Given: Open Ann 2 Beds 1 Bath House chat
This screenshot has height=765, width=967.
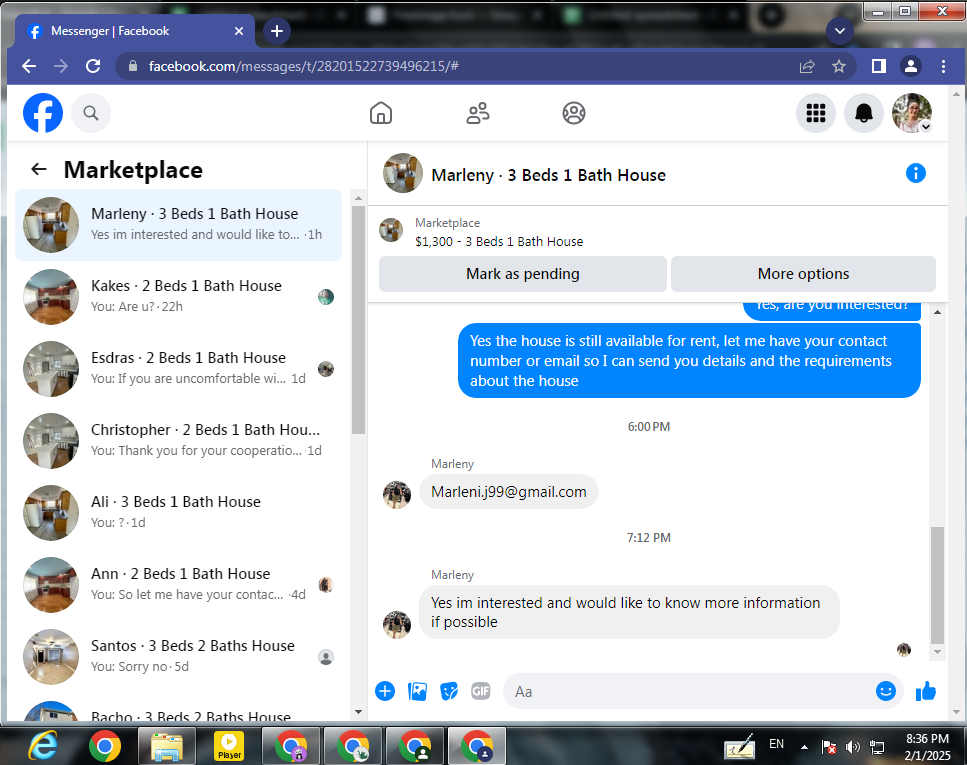Looking at the screenshot, I should (178, 585).
